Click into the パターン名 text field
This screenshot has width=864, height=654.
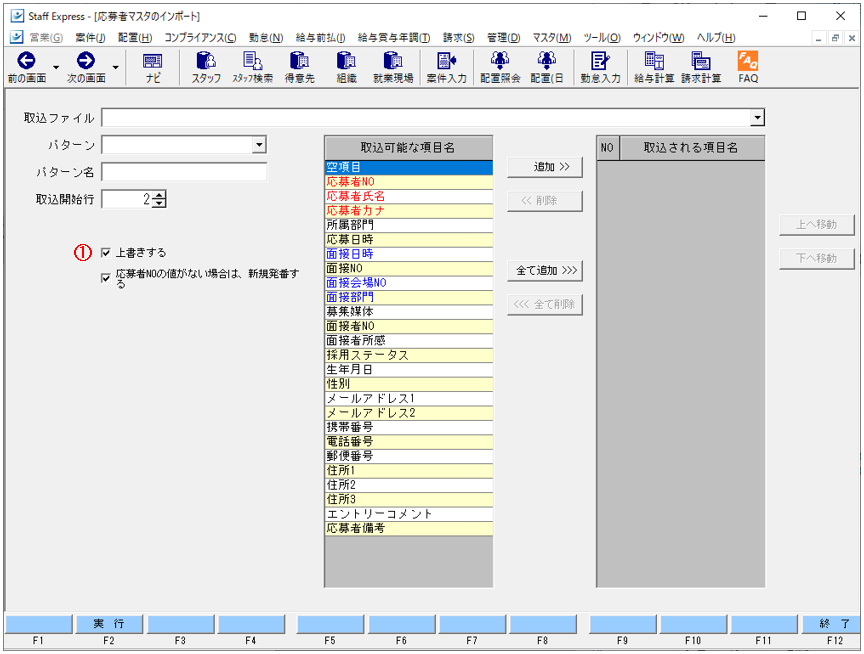[x=184, y=172]
